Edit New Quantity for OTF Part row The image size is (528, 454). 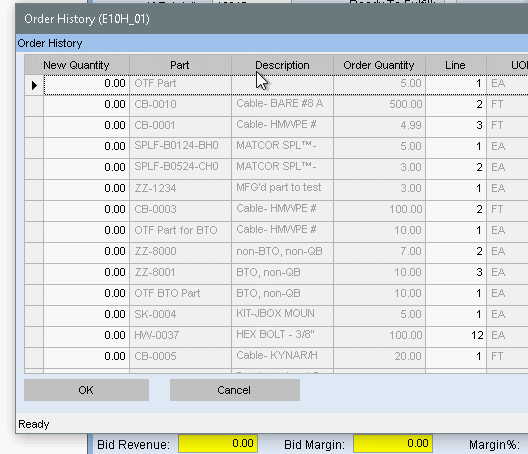point(87,85)
